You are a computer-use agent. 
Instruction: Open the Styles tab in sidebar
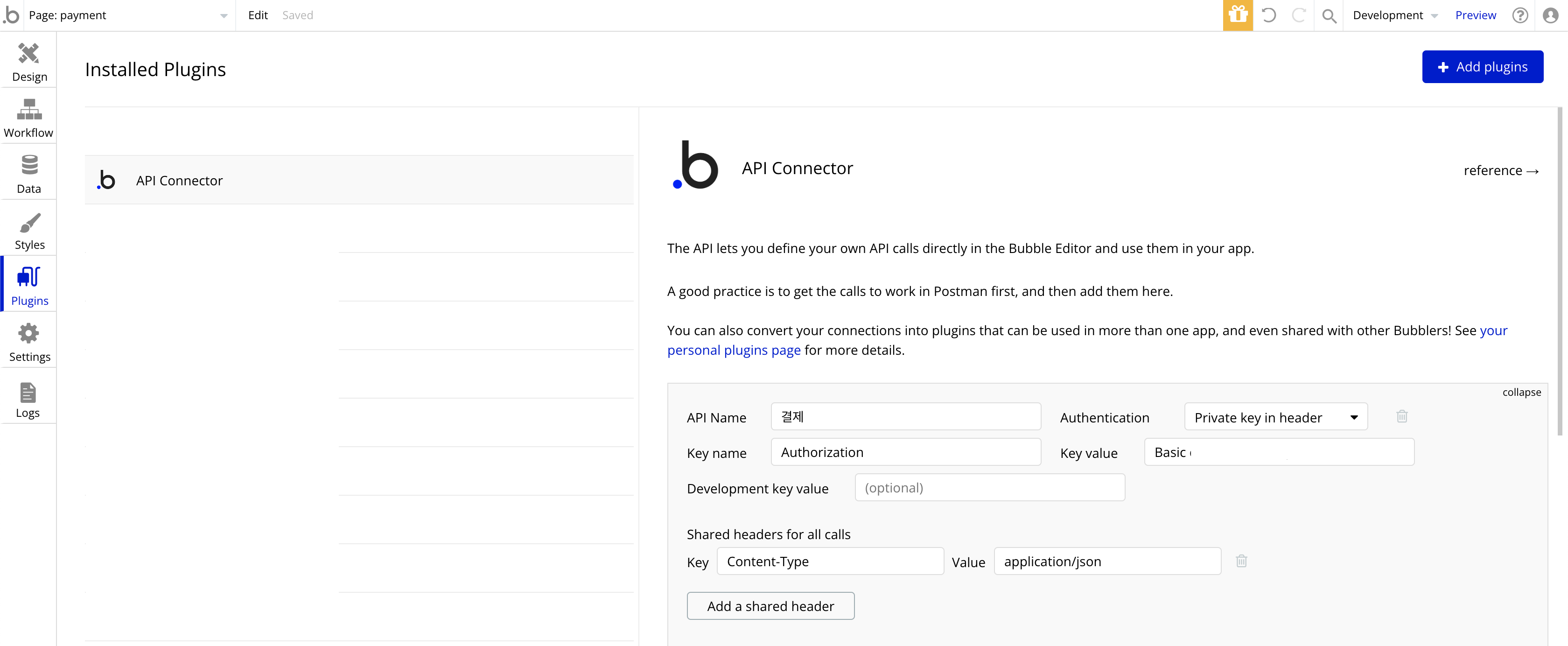pyautogui.click(x=28, y=230)
